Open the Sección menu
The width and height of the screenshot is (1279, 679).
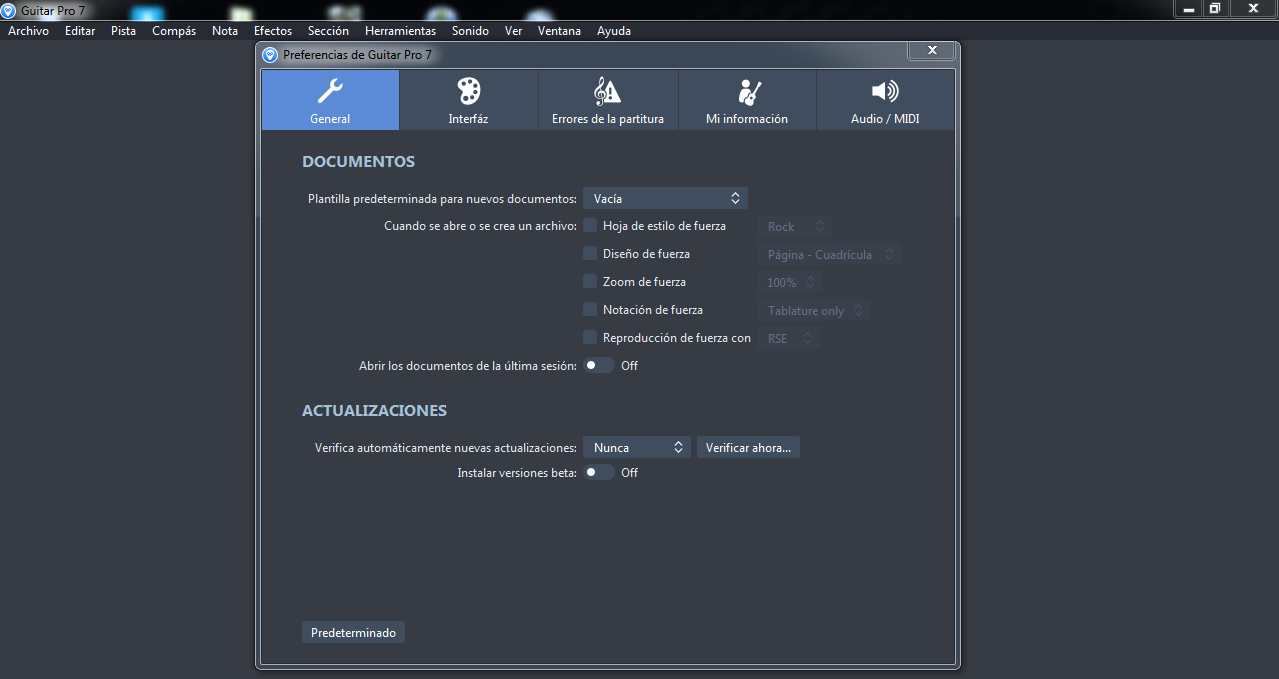click(x=328, y=31)
